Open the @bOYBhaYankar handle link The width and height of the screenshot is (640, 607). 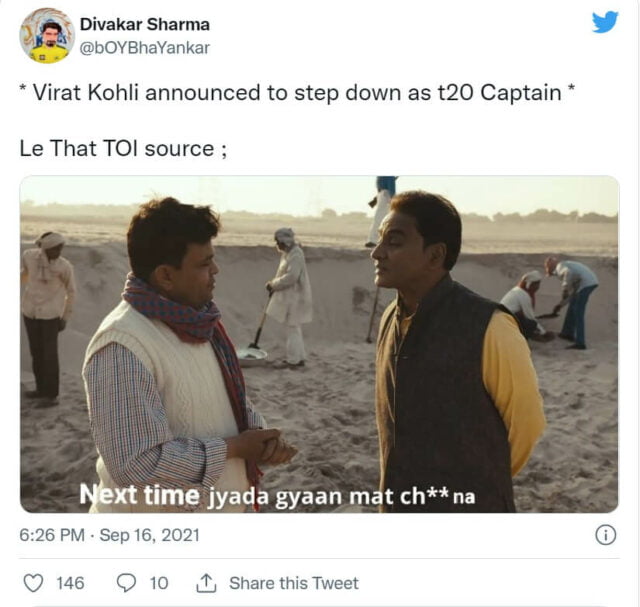[144, 48]
